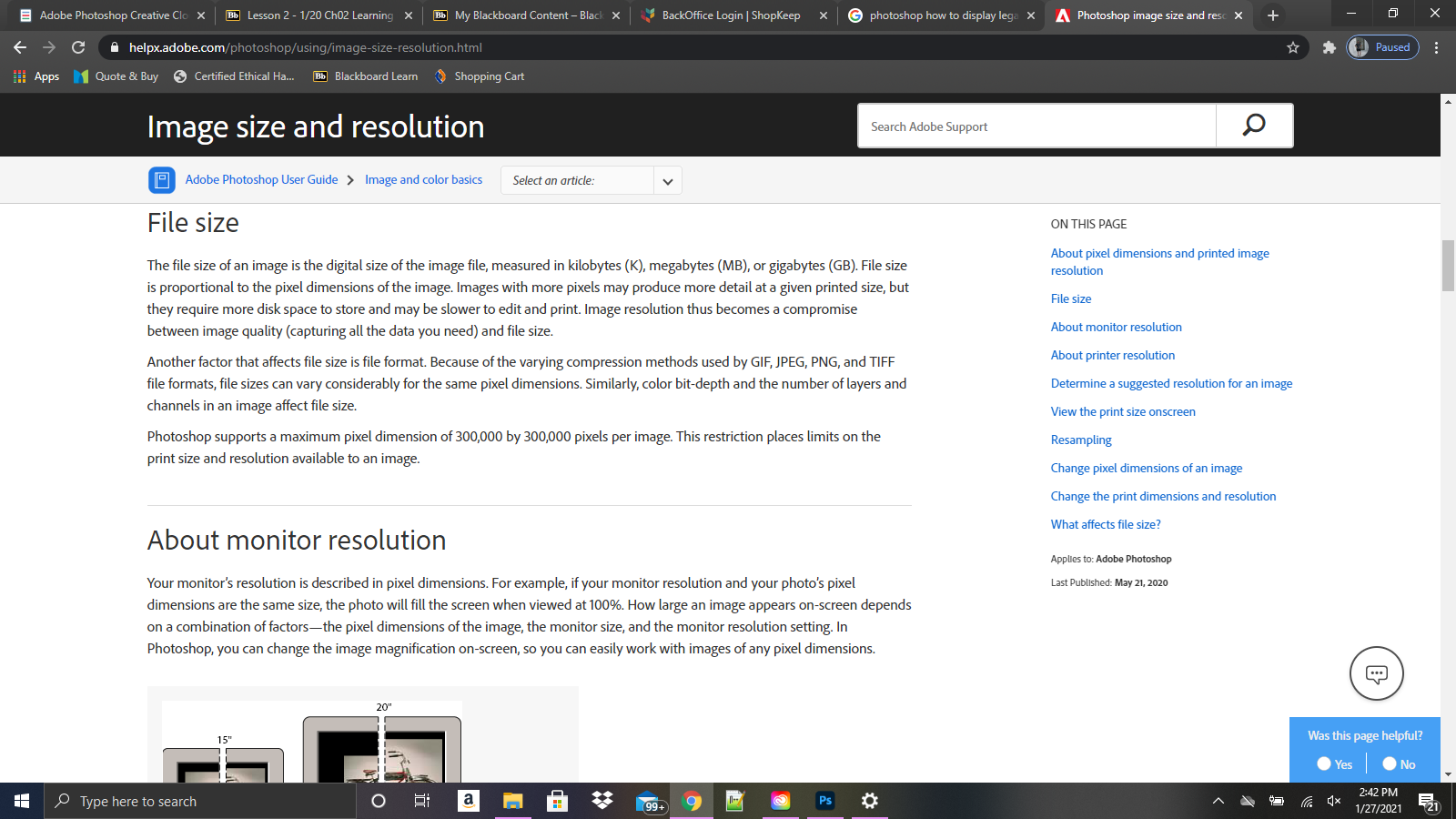The image size is (1456, 819).
Task: Open the Chrome three-dot menu
Action: [x=1437, y=47]
